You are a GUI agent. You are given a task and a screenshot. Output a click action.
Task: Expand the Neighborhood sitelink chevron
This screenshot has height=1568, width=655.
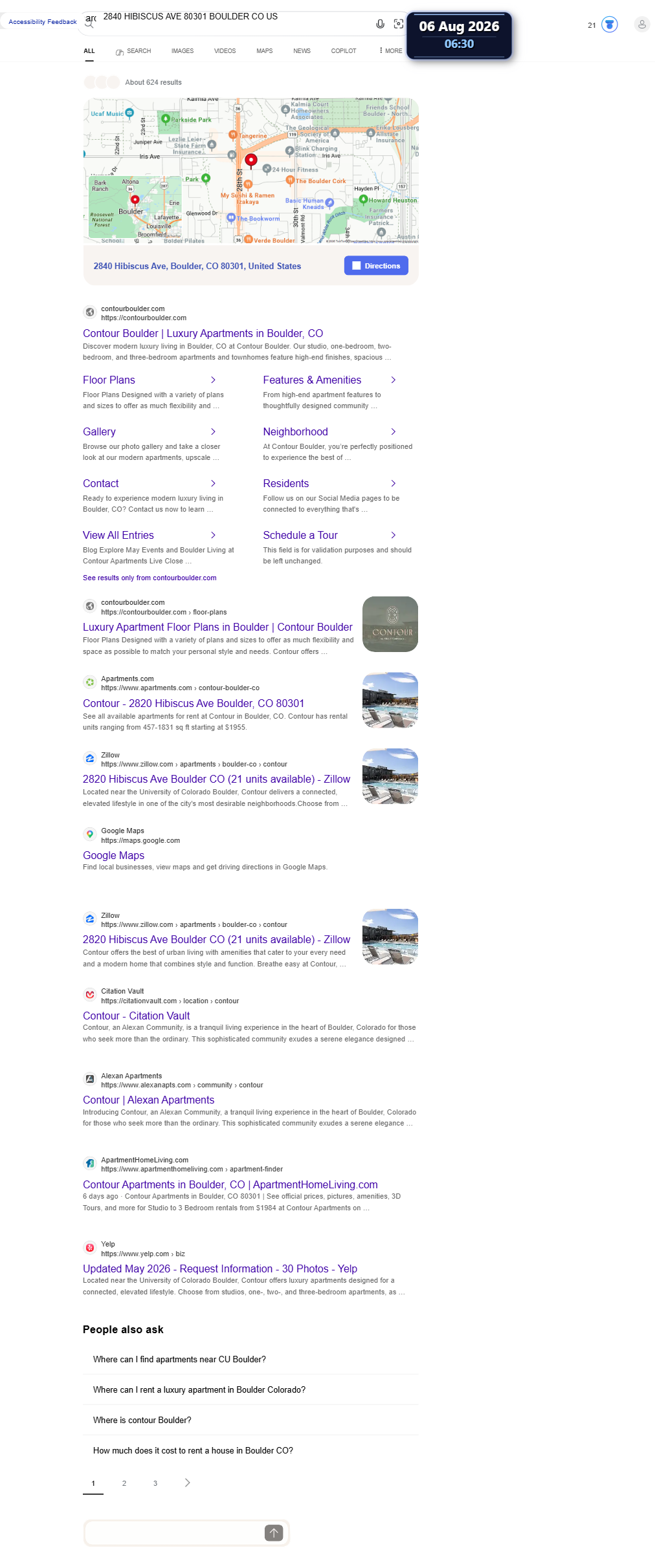[x=394, y=431]
